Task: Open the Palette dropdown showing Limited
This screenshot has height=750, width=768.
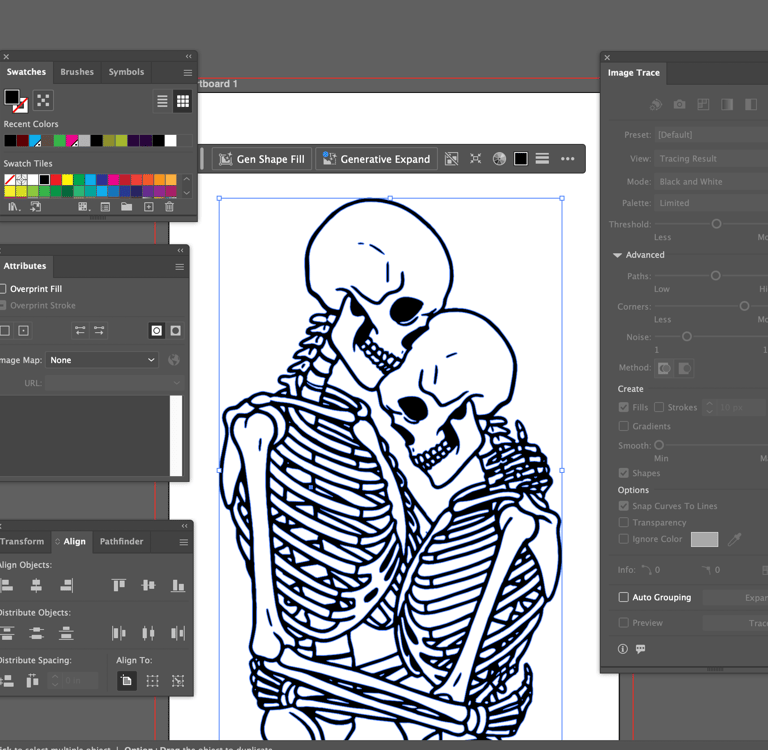Action: [711, 203]
